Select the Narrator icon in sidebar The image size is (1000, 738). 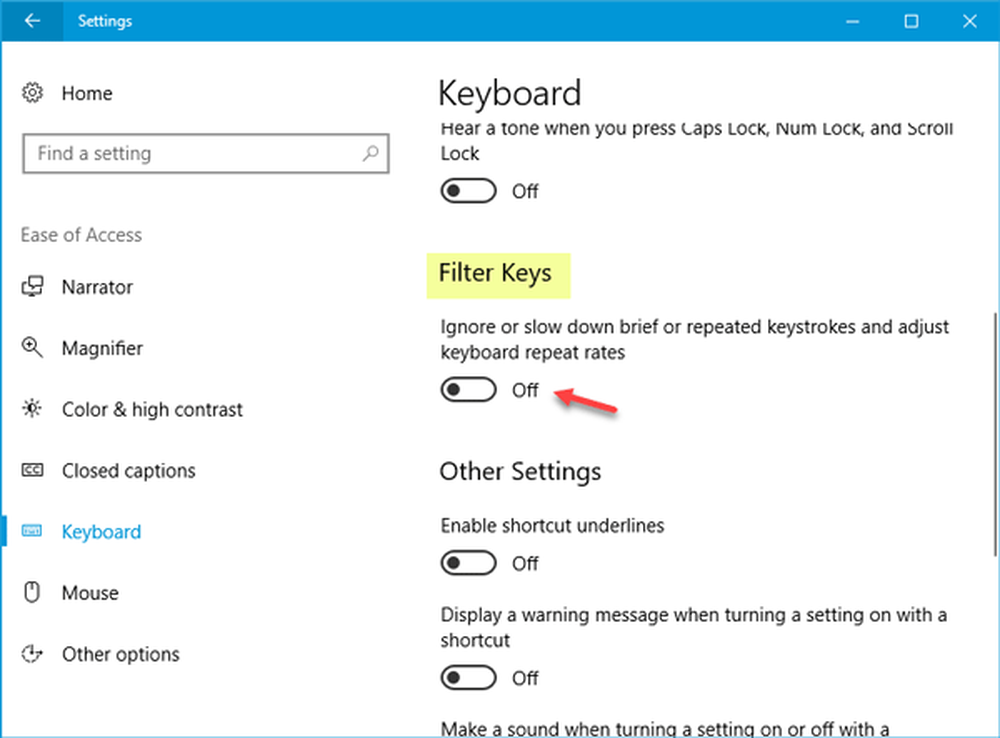[33, 287]
